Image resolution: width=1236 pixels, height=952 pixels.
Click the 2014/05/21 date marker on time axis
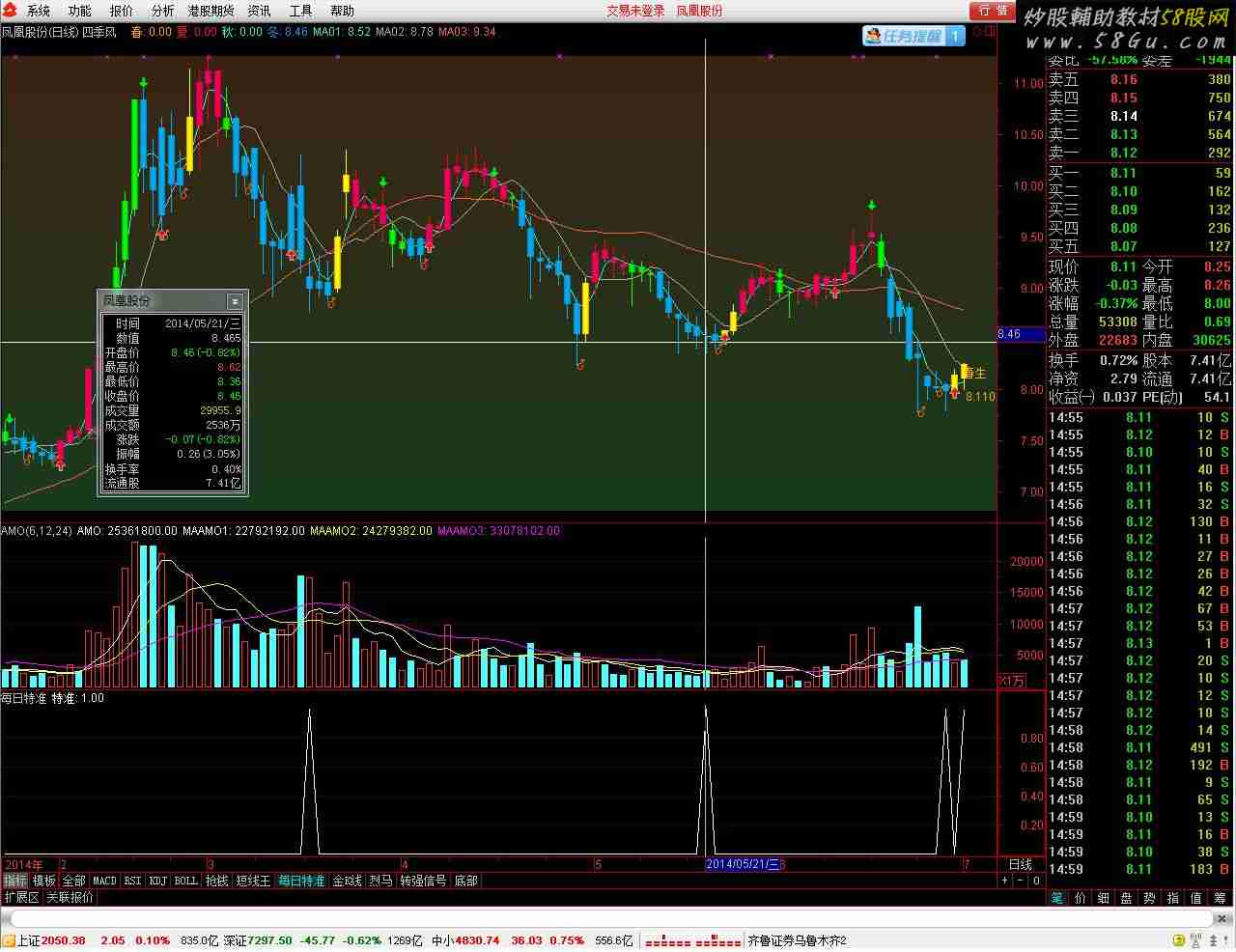coord(743,864)
